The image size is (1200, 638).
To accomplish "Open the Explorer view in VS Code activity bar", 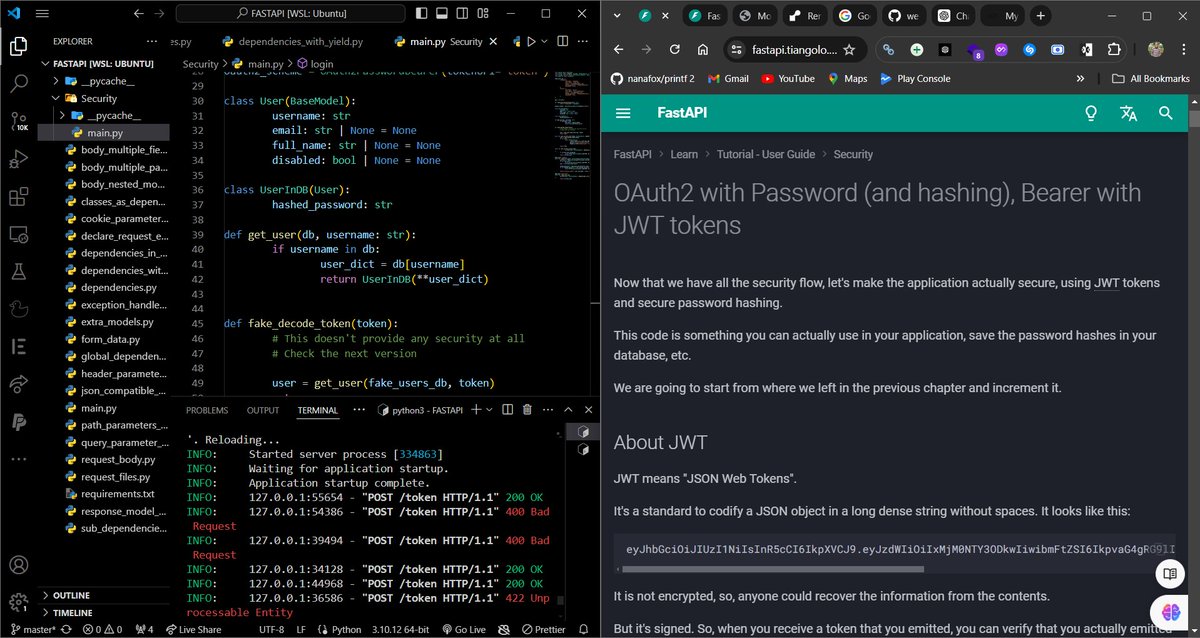I will click(18, 46).
